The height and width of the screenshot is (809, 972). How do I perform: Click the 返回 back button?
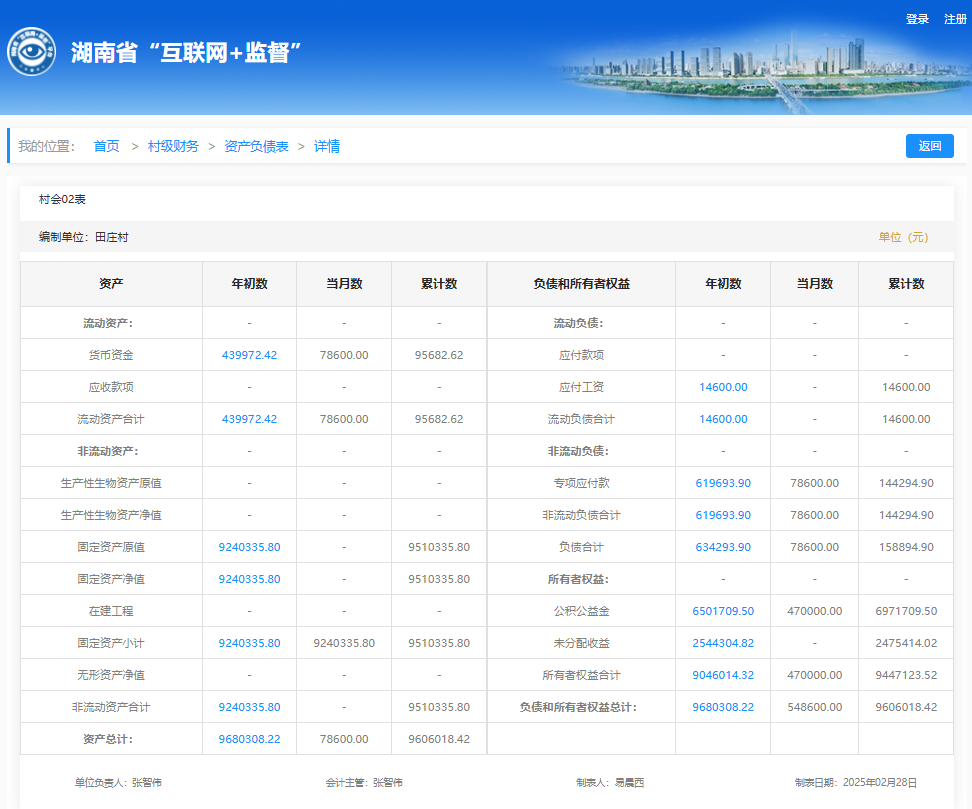click(x=929, y=146)
